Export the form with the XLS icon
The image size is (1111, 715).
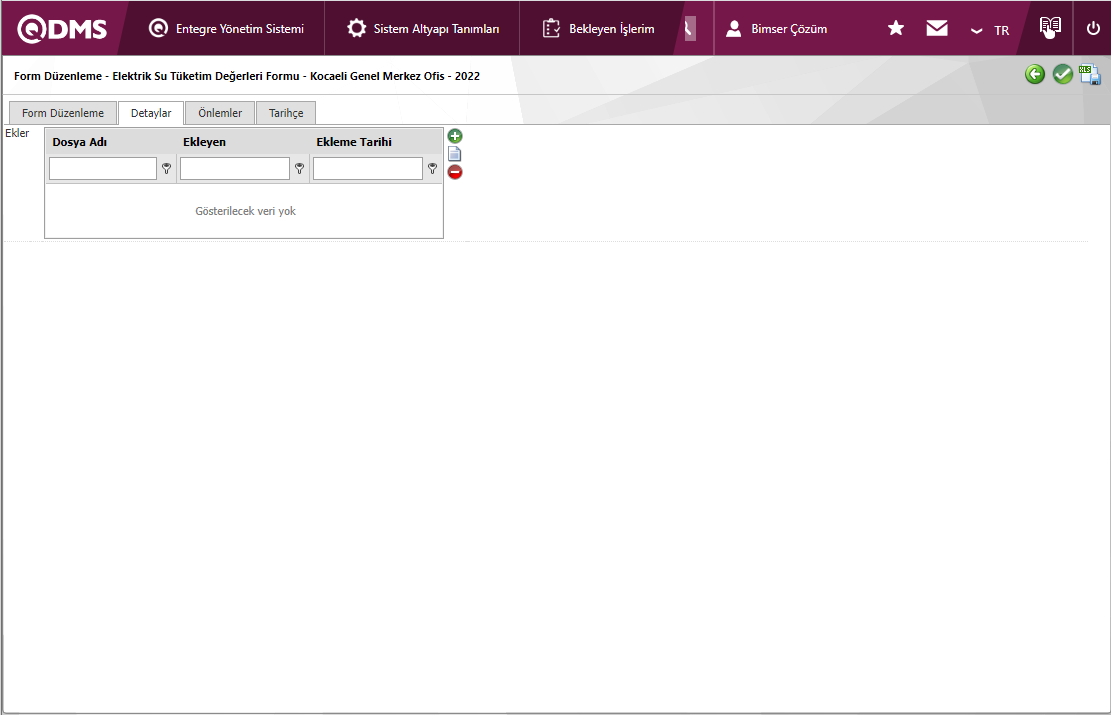1090,75
